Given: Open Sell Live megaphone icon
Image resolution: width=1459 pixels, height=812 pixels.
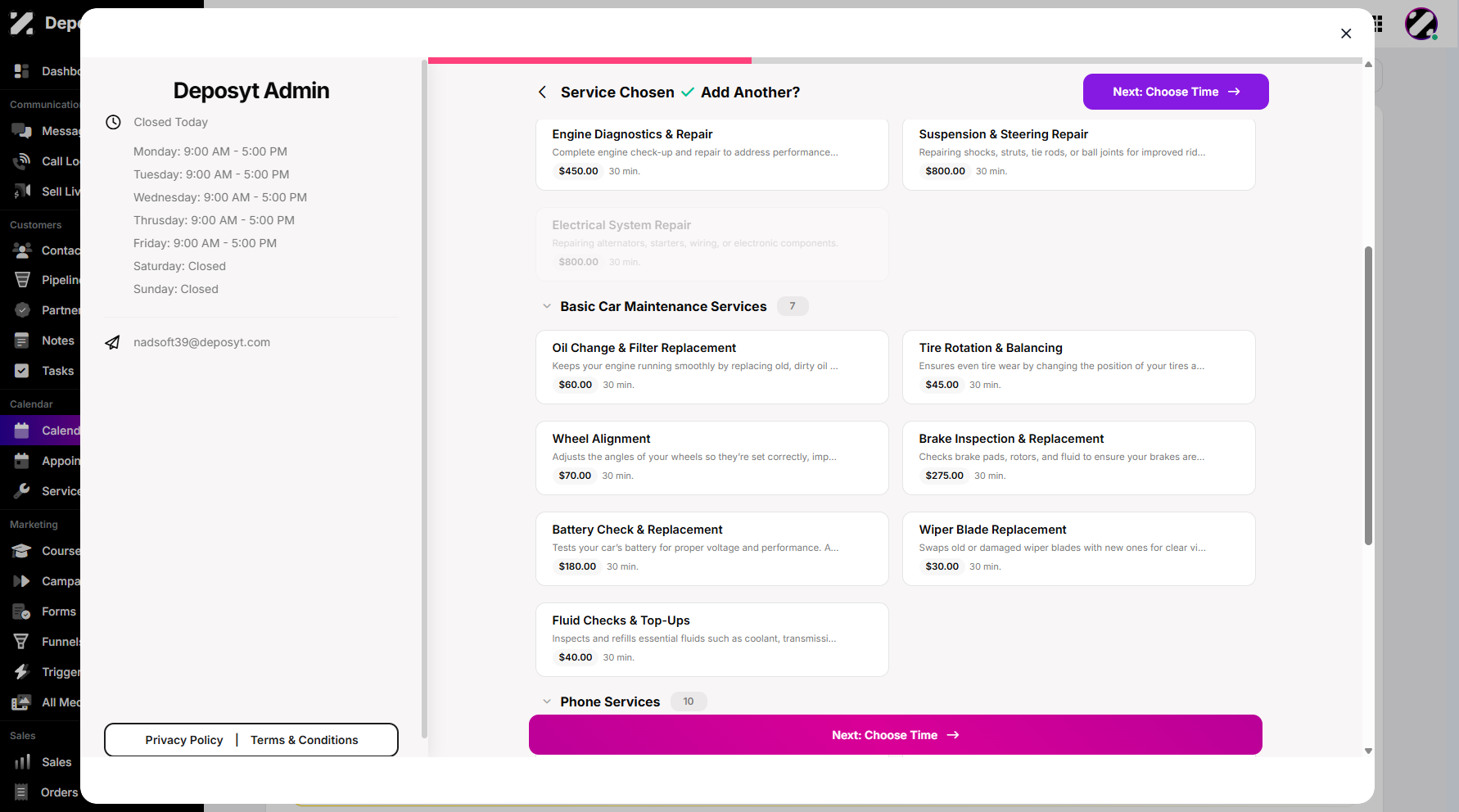Looking at the screenshot, I should pyautogui.click(x=22, y=192).
